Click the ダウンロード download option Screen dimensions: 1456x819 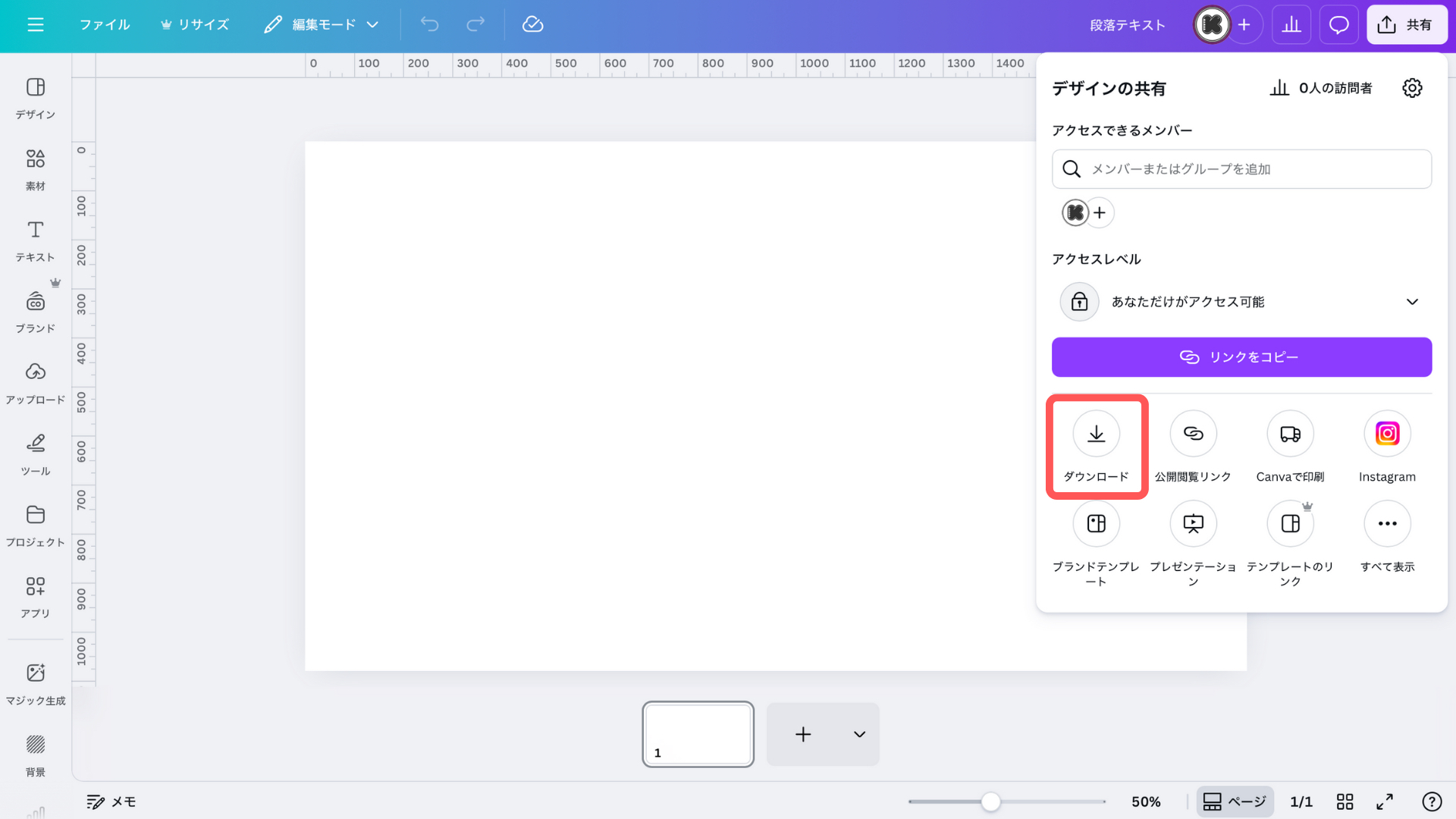point(1097,447)
